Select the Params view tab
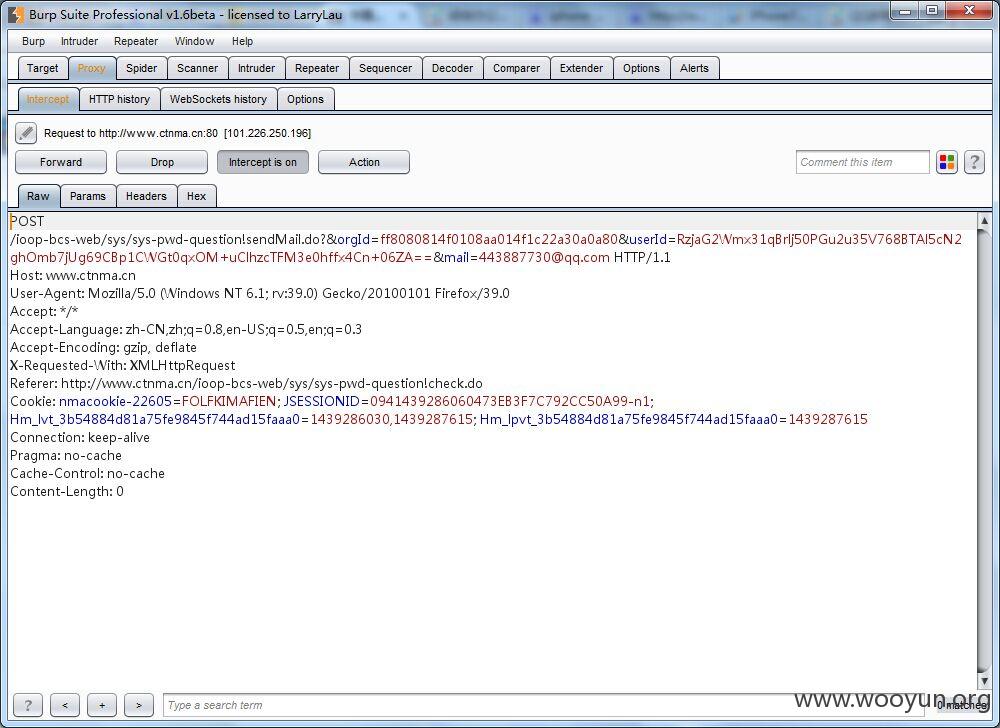 point(88,196)
